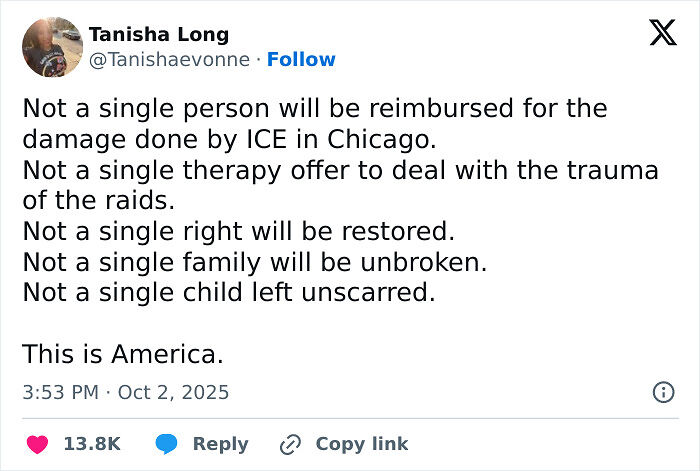Click the blue reply speech bubble icon
This screenshot has height=471, width=700.
click(x=169, y=444)
